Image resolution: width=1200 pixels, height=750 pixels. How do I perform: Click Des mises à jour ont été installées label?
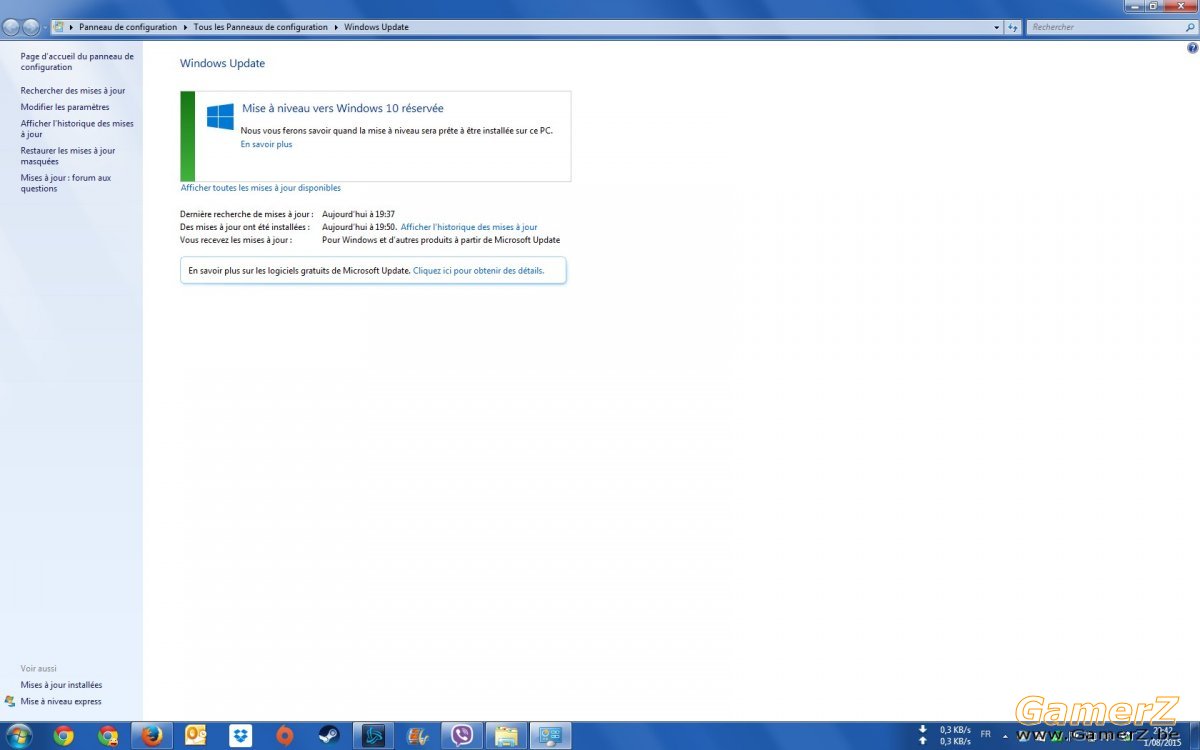[245, 227]
